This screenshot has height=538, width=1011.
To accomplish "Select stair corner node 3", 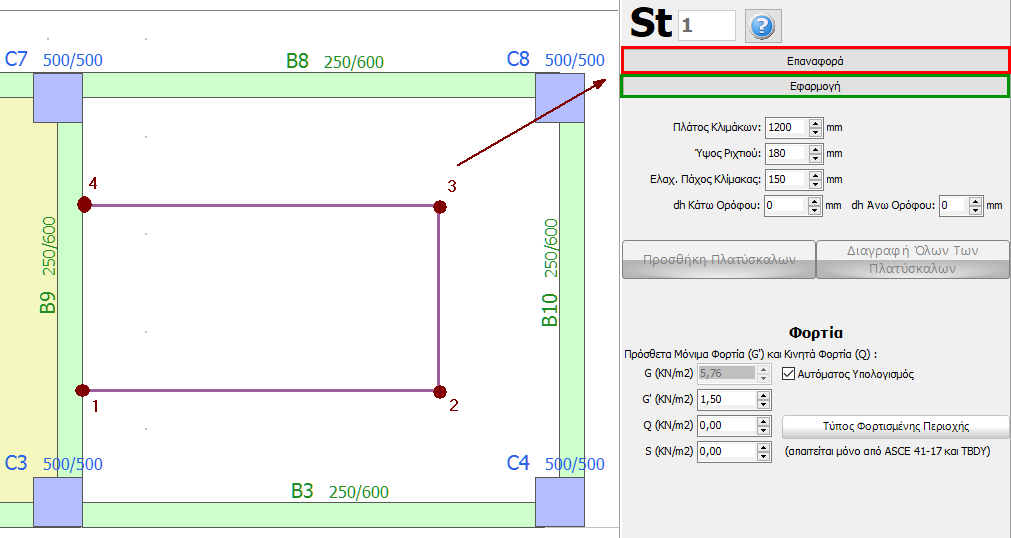I will coord(439,206).
